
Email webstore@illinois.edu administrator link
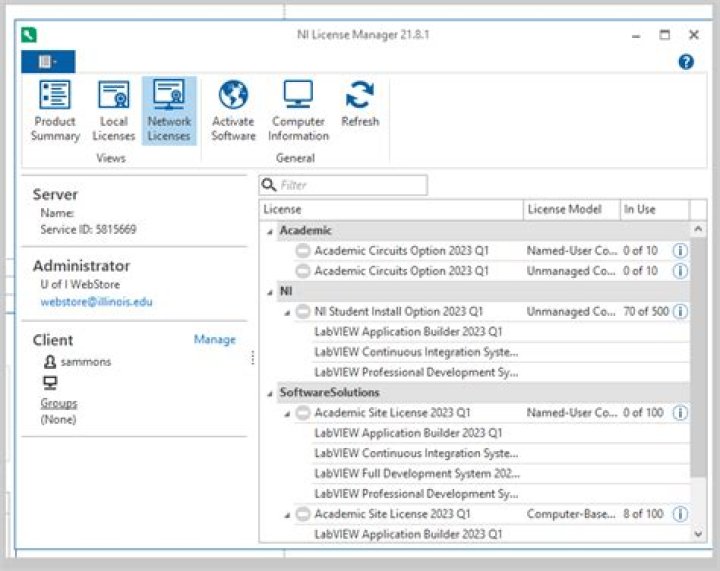(x=96, y=302)
